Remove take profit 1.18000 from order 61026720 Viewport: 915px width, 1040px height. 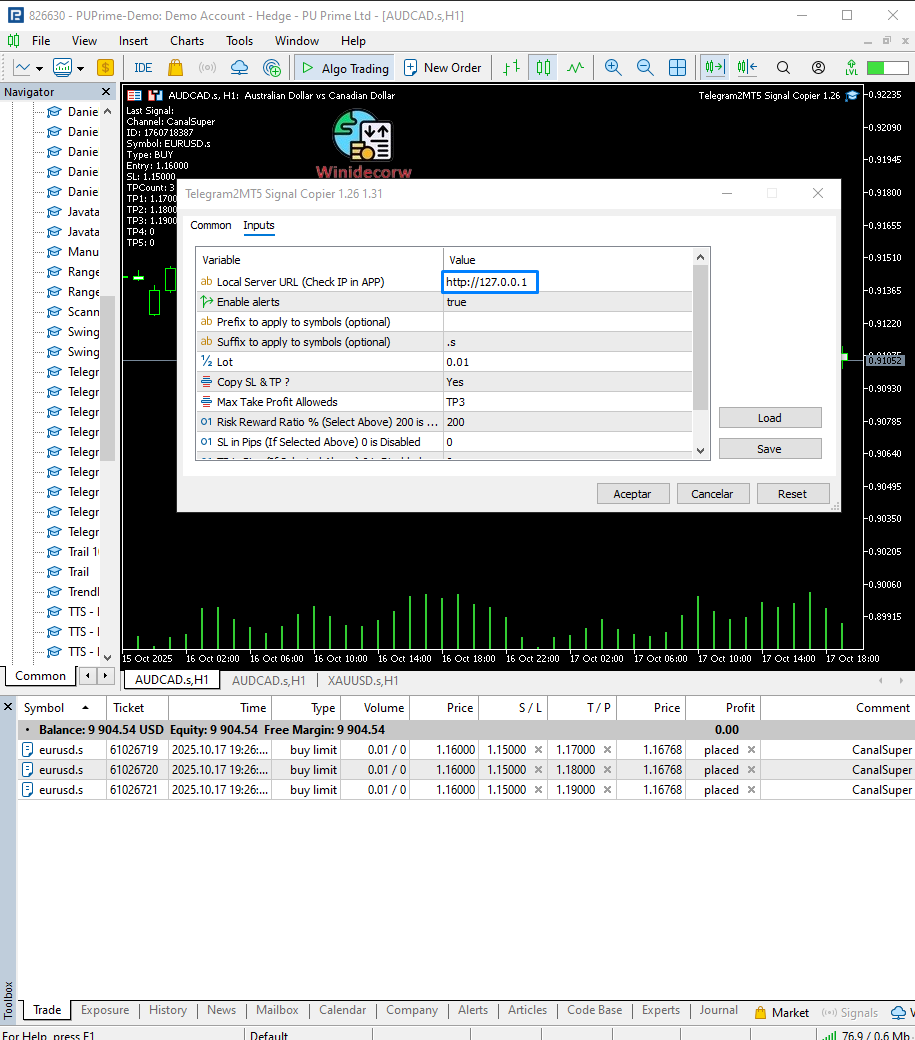(x=607, y=769)
